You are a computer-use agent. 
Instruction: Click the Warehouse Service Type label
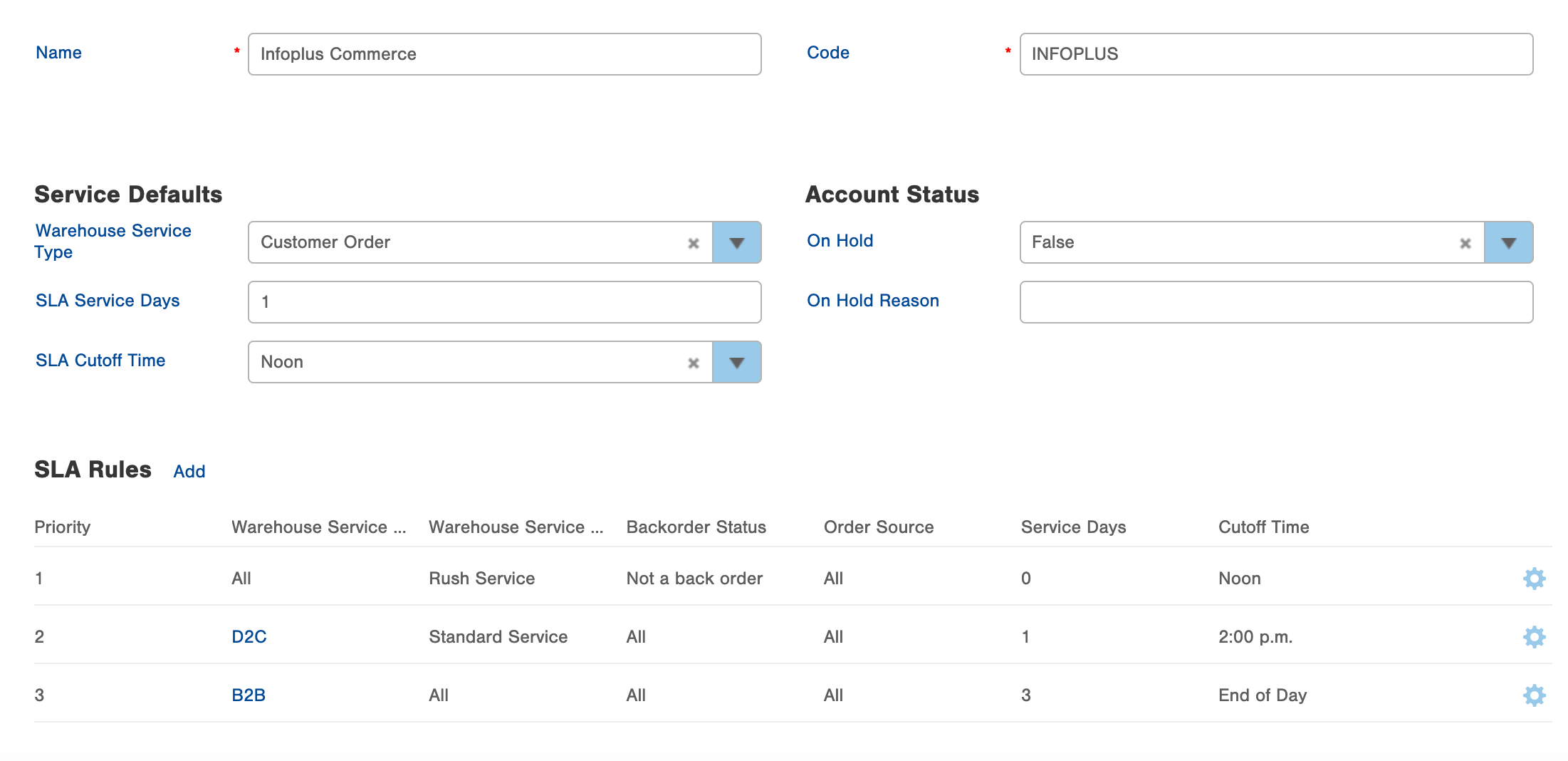[113, 242]
